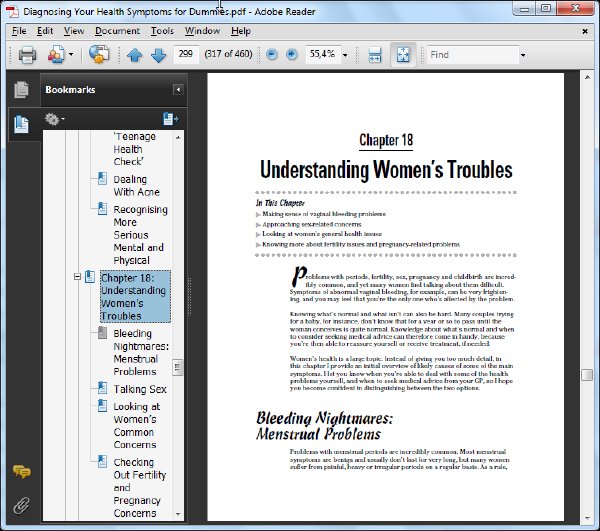This screenshot has height=531, width=600.
Task: Click document scroll up arrow
Action: coord(587,78)
